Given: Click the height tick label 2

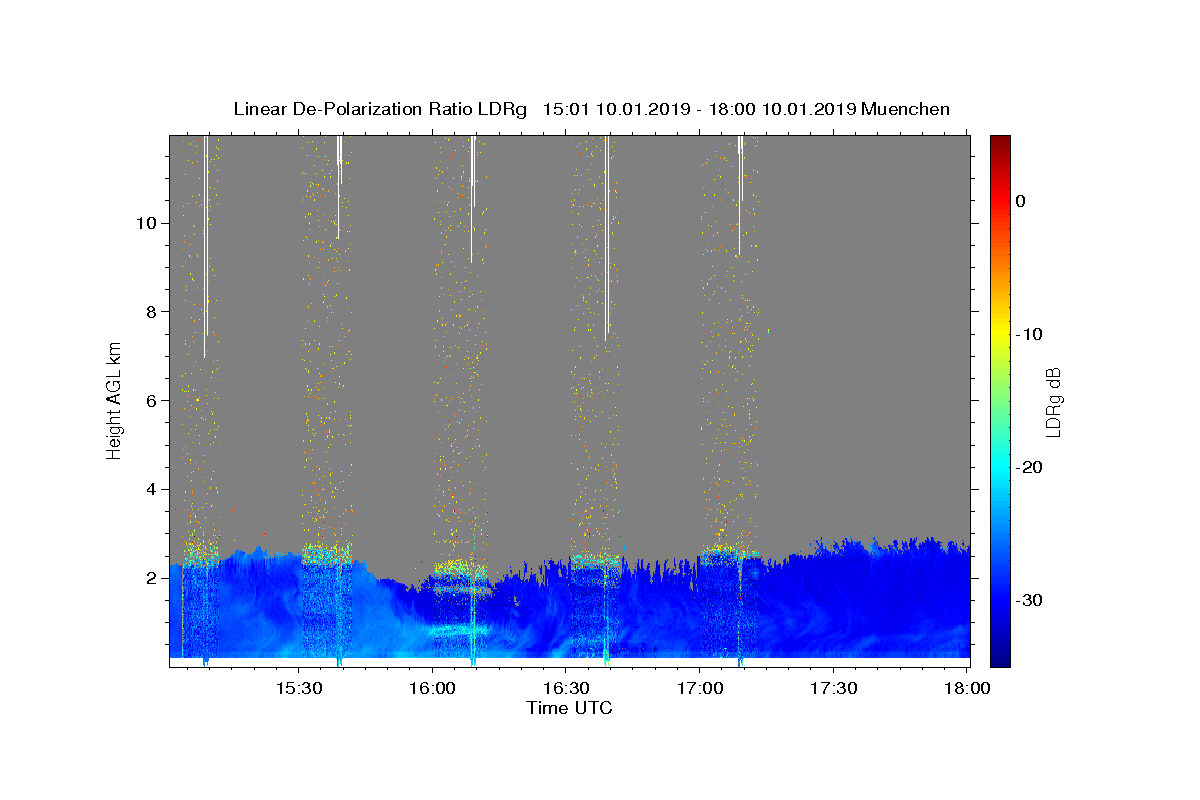Looking at the screenshot, I should click(149, 578).
